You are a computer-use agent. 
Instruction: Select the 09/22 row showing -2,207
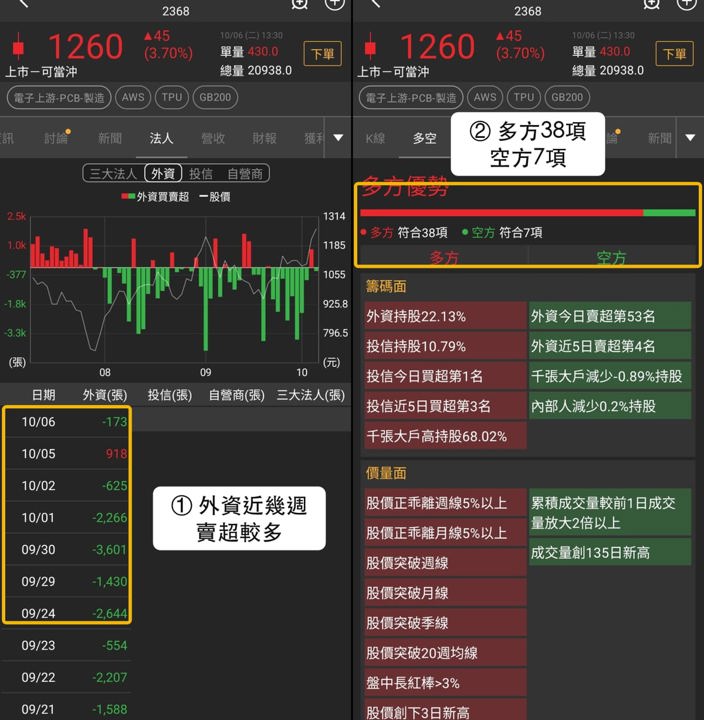[x=68, y=677]
